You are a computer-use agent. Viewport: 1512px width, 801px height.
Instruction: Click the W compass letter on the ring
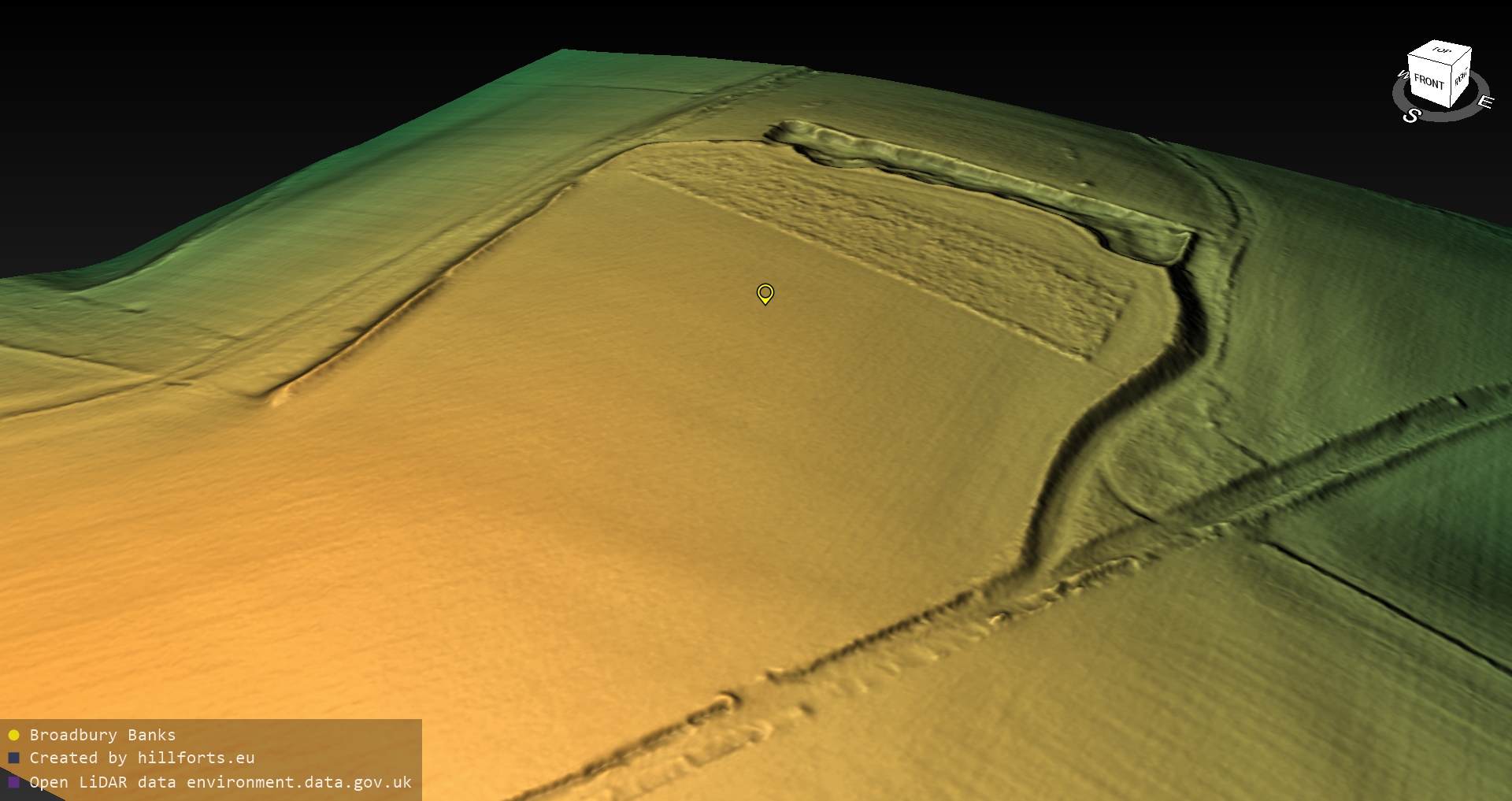coord(1403,75)
